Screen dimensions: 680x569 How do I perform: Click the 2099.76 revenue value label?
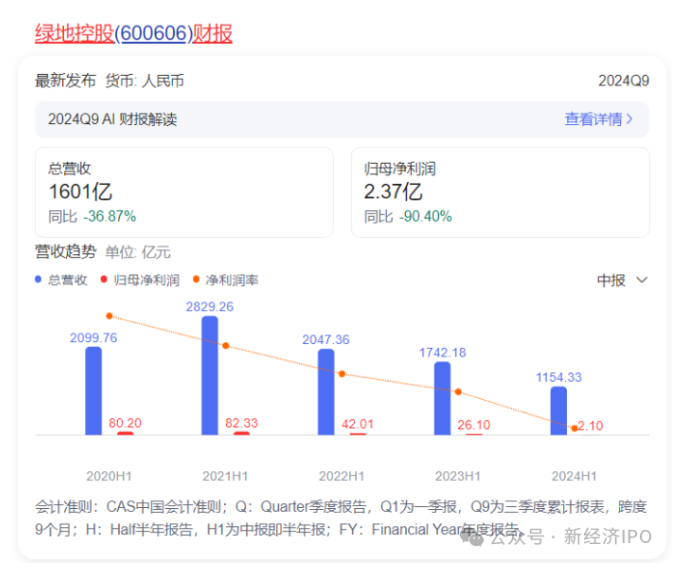(93, 337)
